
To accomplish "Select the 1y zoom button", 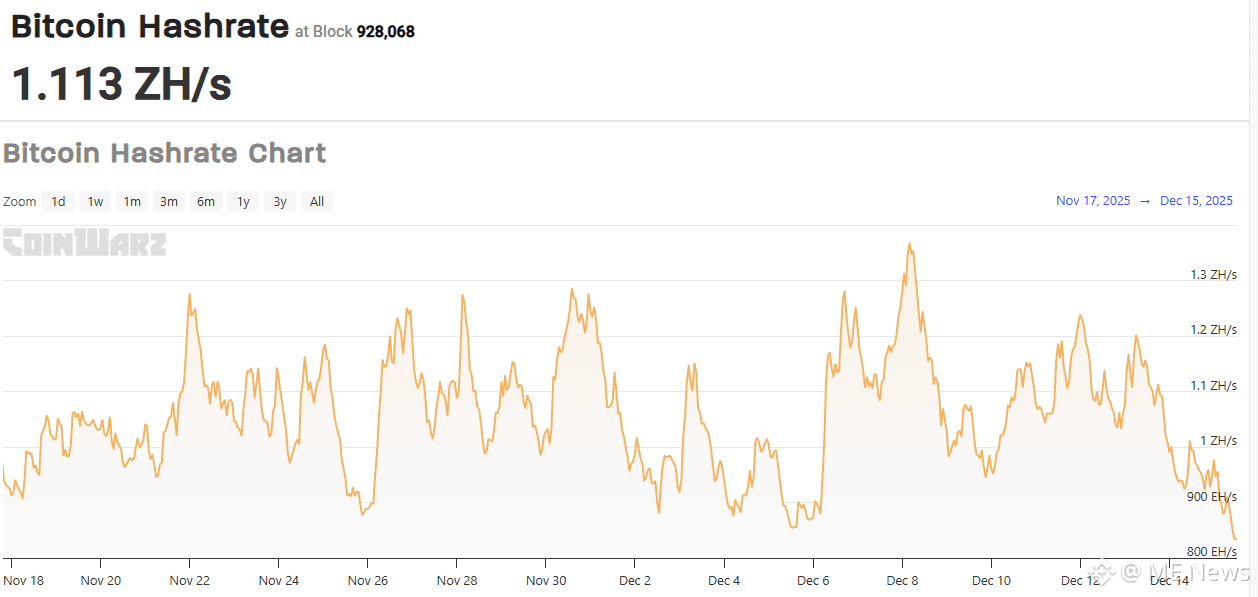I will tap(243, 201).
